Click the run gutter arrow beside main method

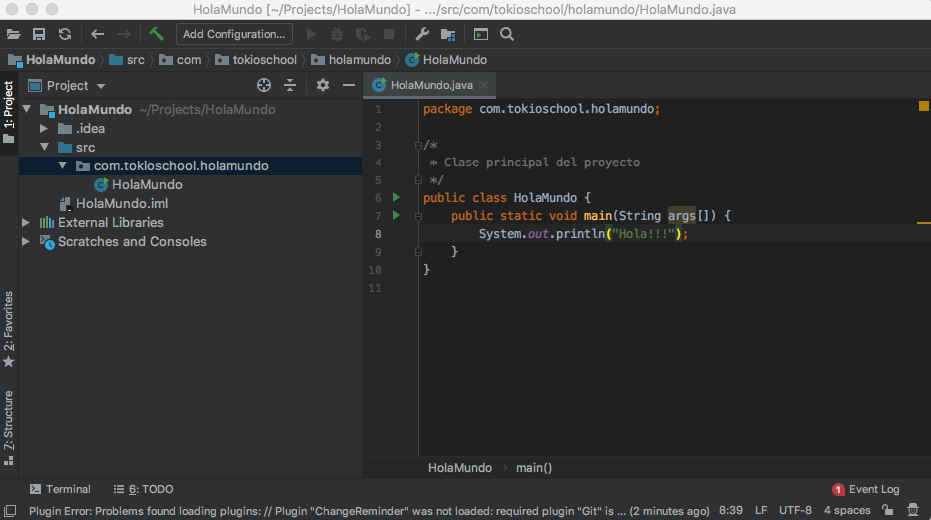coord(396,216)
